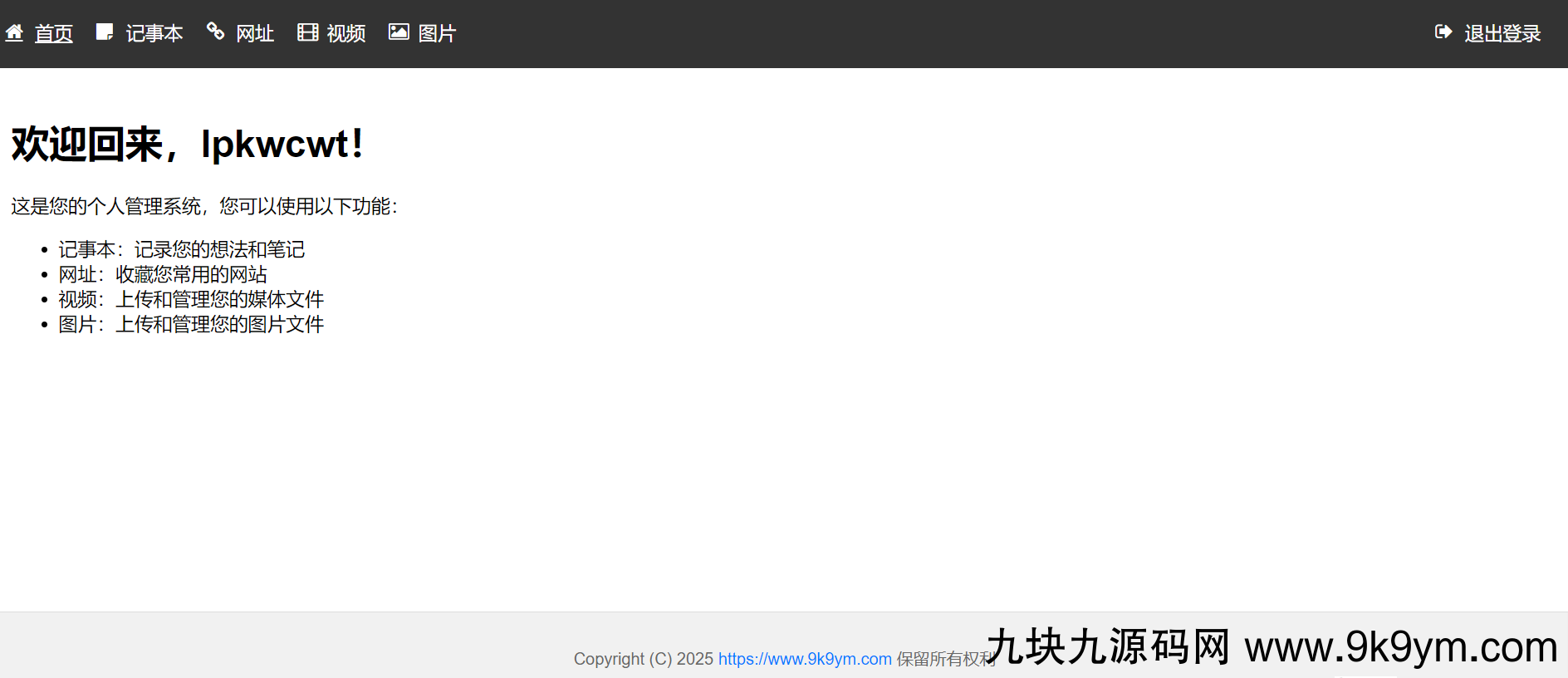This screenshot has width=1568, height=678.
Task: Go to the 首页 menu item
Action: point(53,34)
